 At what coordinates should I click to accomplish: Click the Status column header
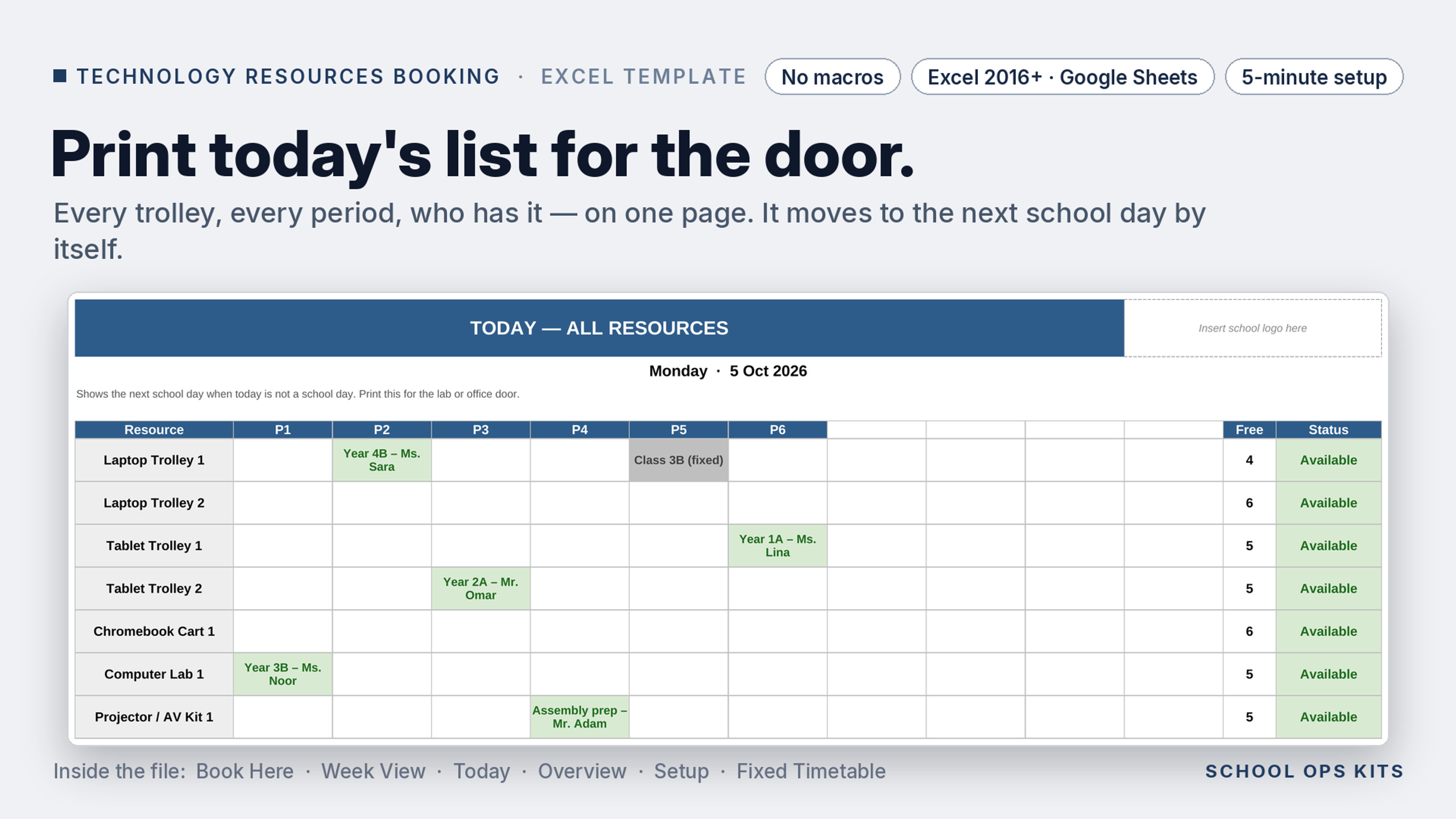(1329, 429)
